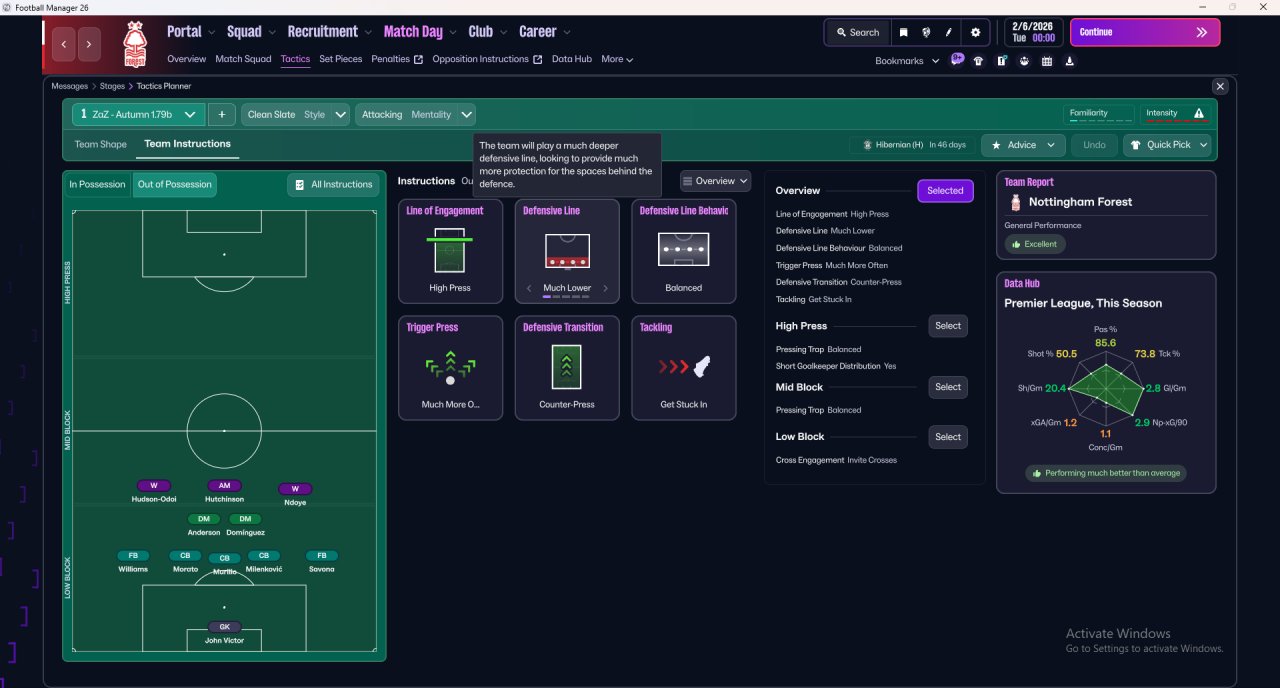
Task: Select Out of Possession toggle
Action: (x=175, y=184)
